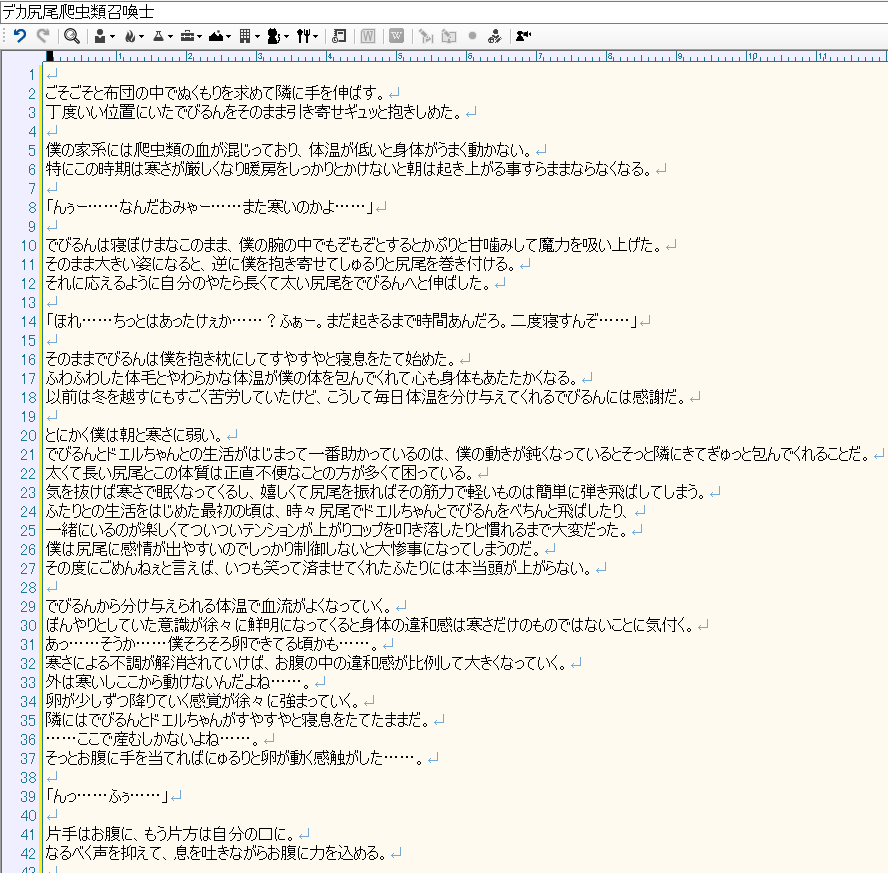Viewport: 888px width, 873px height.
Task: Click the line starting 僕は尻尾に感情が出やすい
Action: click(293, 549)
